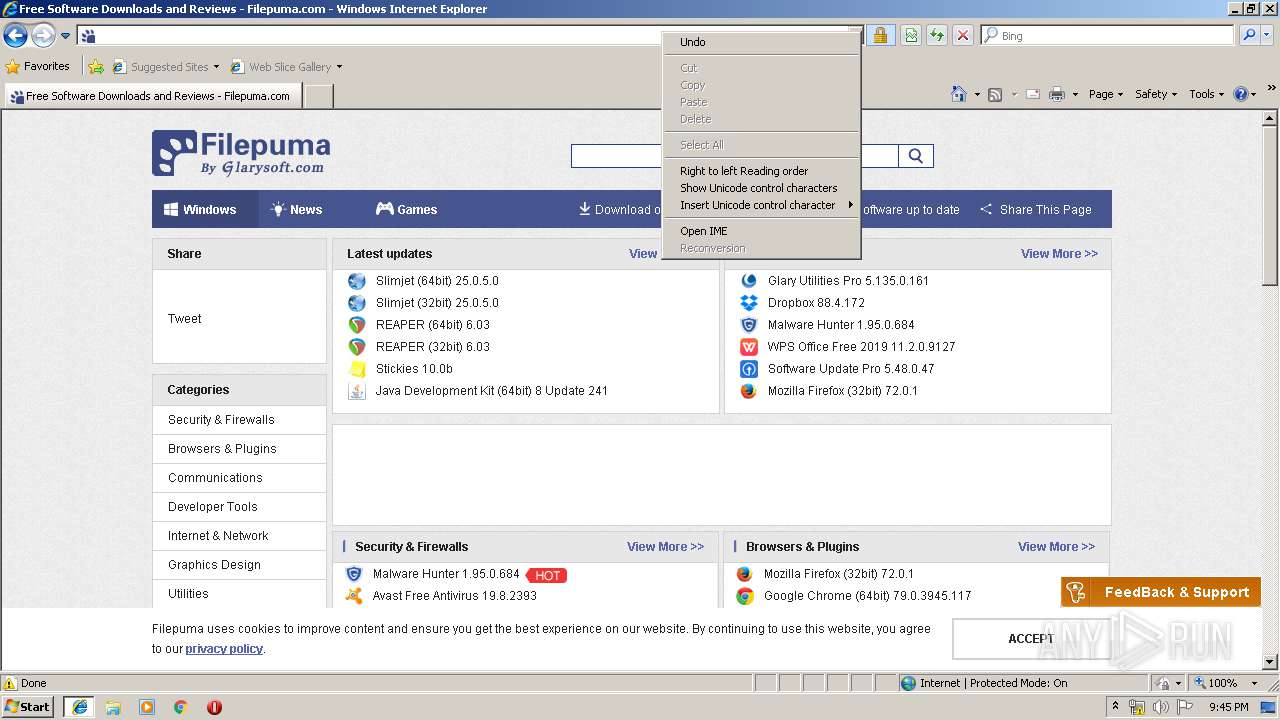This screenshot has width=1280, height=720.
Task: Open the News navigation tab
Action: pyautogui.click(x=296, y=209)
